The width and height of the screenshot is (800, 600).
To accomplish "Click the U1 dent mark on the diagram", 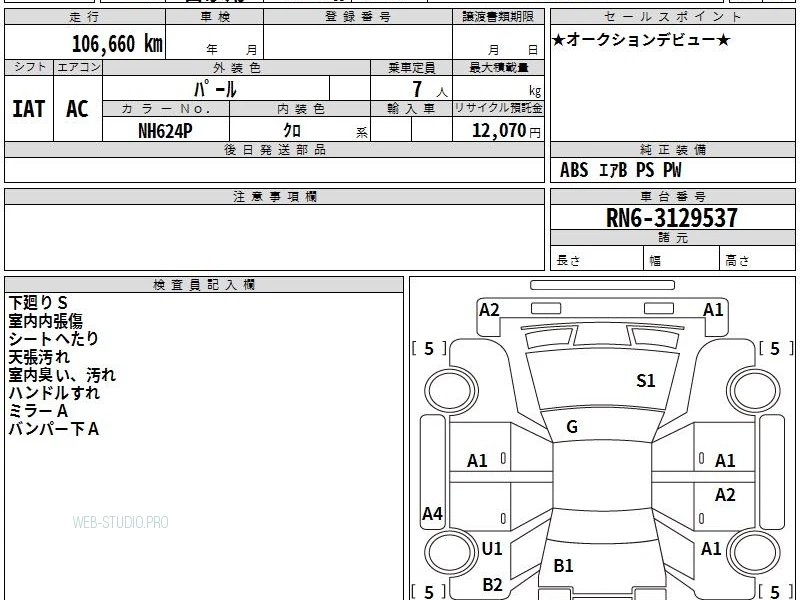I will pos(492,548).
